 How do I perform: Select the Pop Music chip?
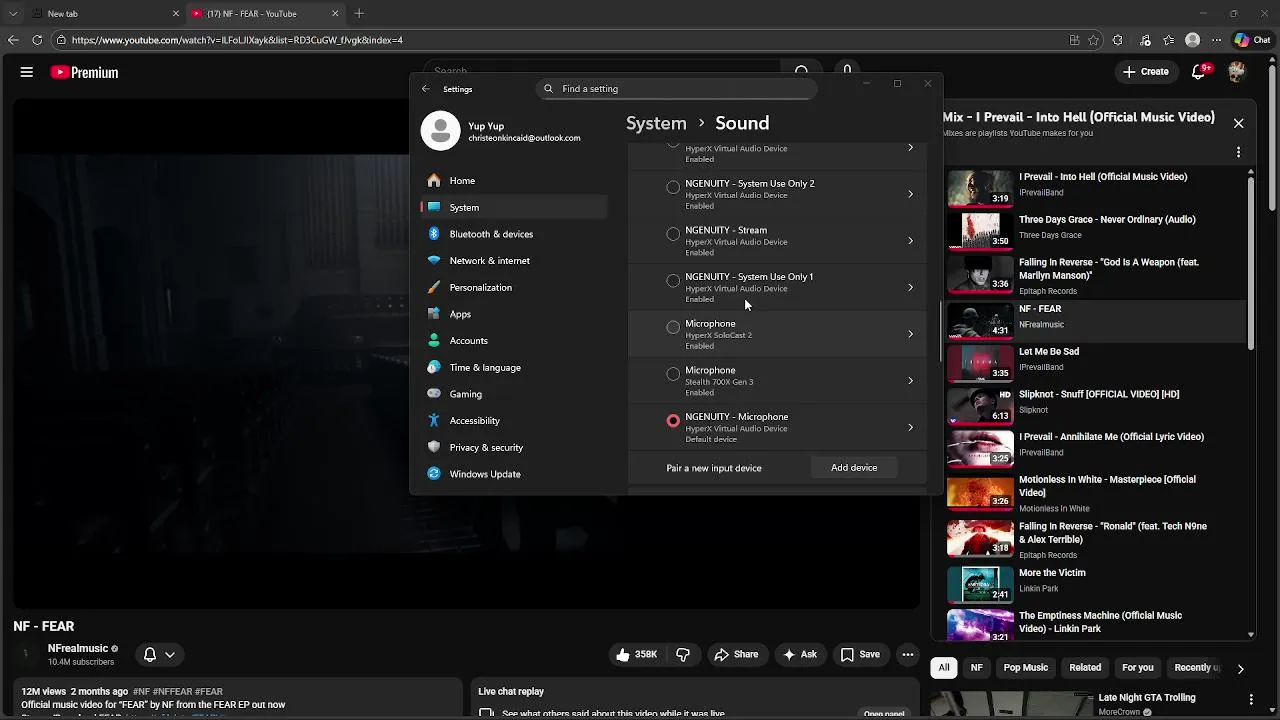[1026, 668]
